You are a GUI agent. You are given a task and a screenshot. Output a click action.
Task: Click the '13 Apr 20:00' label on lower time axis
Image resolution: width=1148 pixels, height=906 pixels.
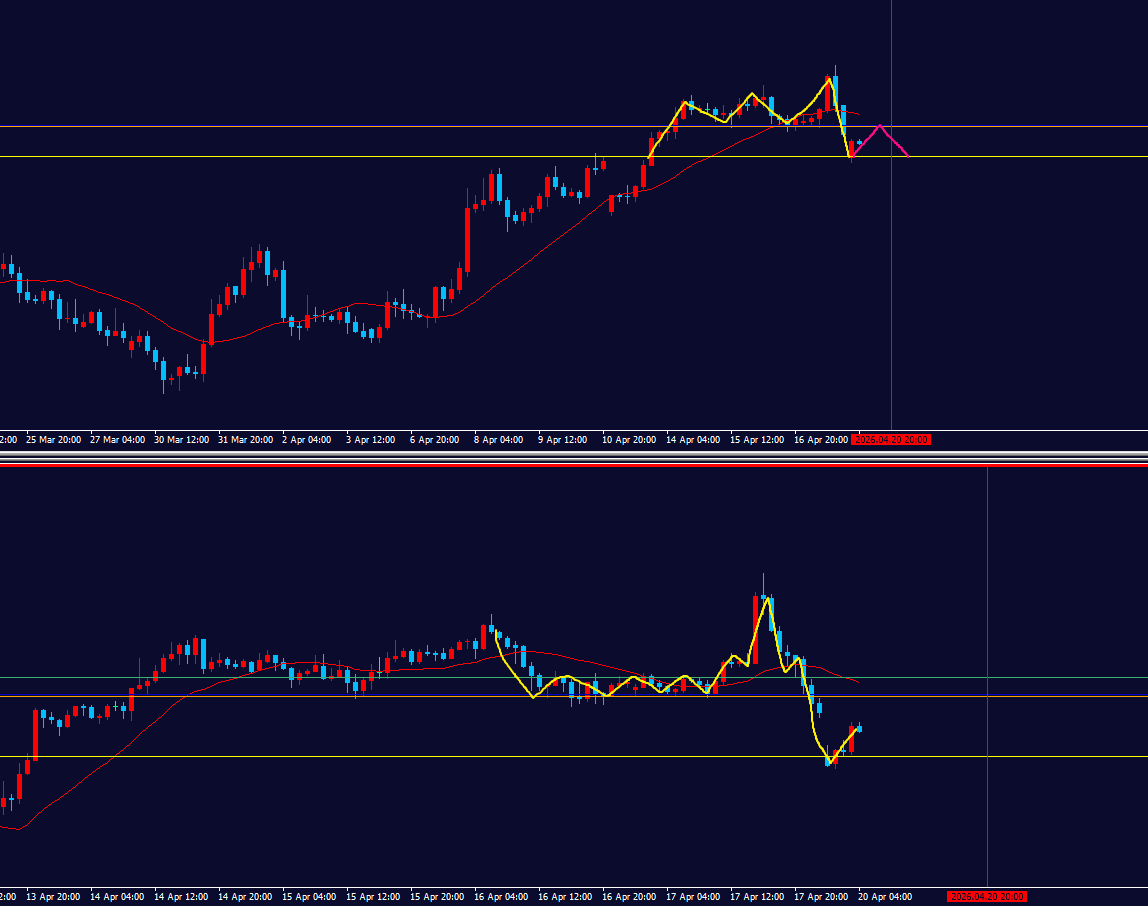53,897
